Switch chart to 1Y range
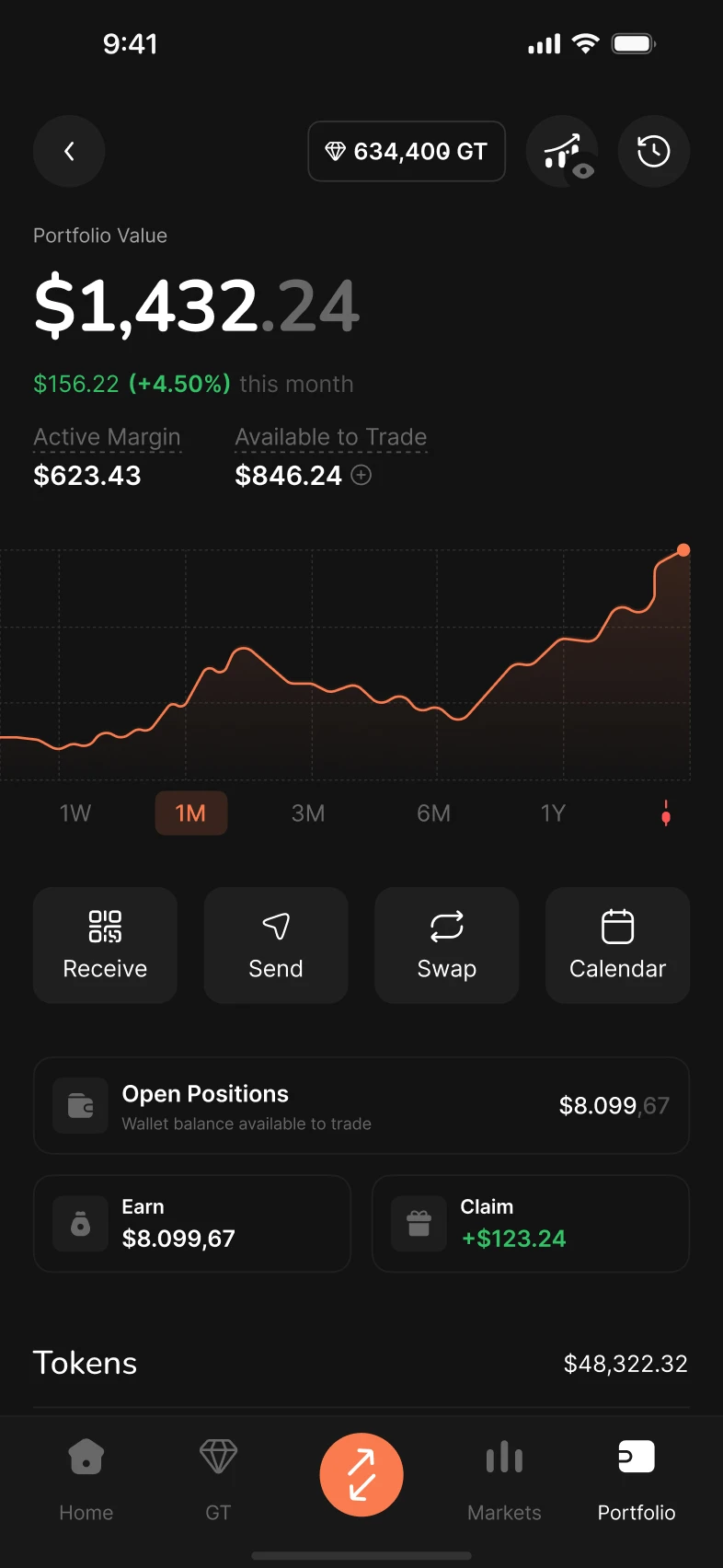723x1568 pixels. coord(553,813)
